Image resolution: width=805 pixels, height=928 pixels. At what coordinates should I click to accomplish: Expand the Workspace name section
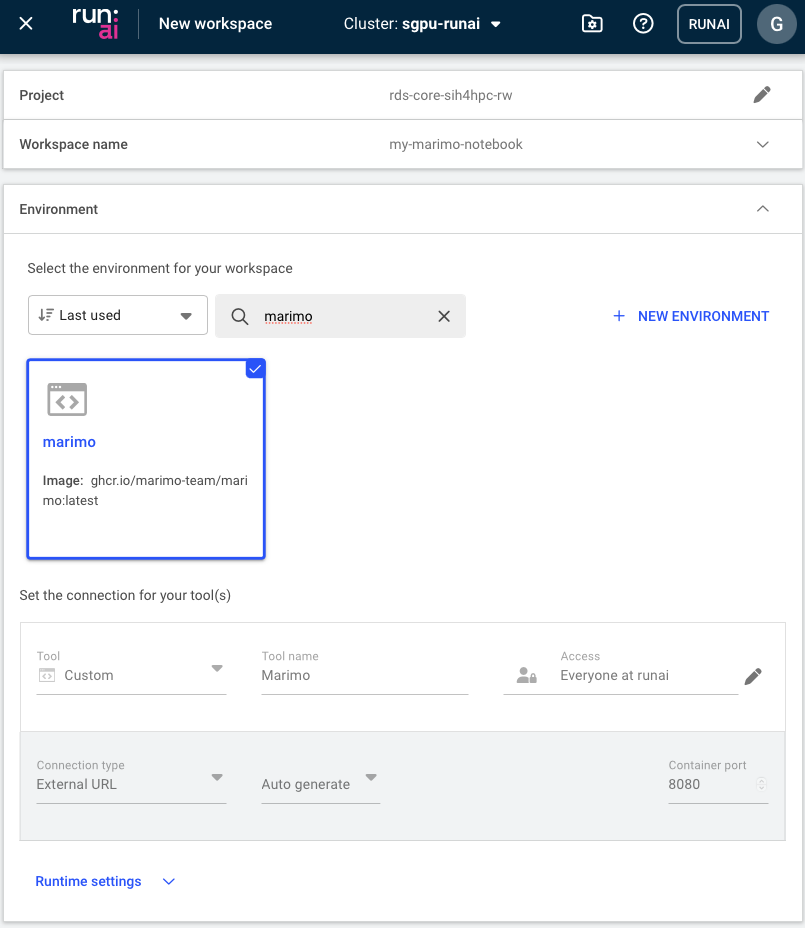tap(762, 144)
